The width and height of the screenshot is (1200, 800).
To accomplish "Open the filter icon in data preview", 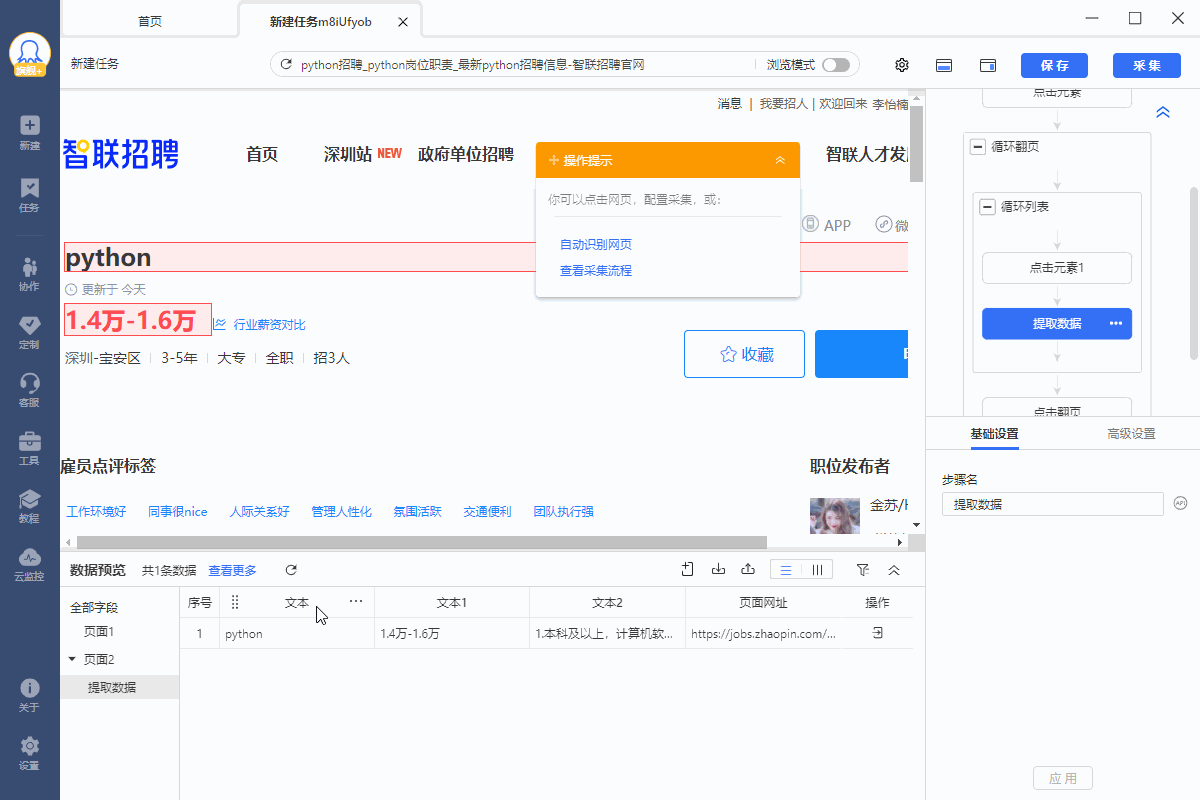I will (x=863, y=570).
